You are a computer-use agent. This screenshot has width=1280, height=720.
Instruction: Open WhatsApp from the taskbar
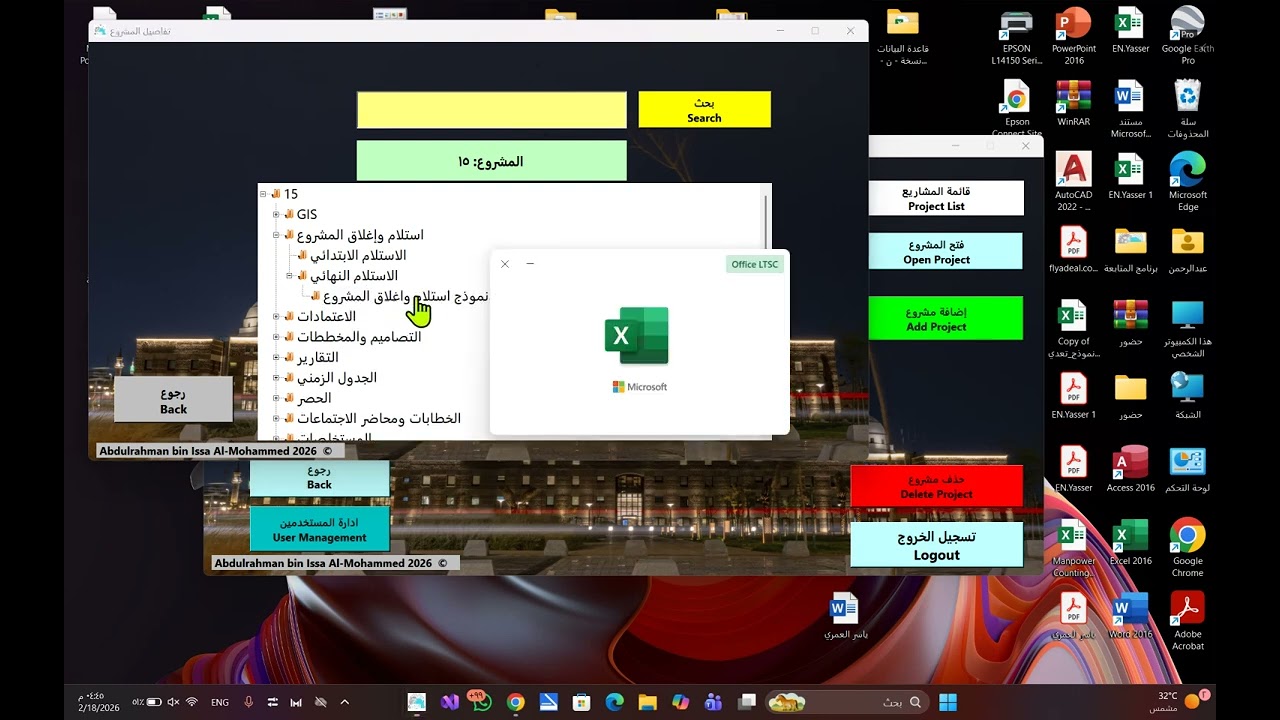482,702
